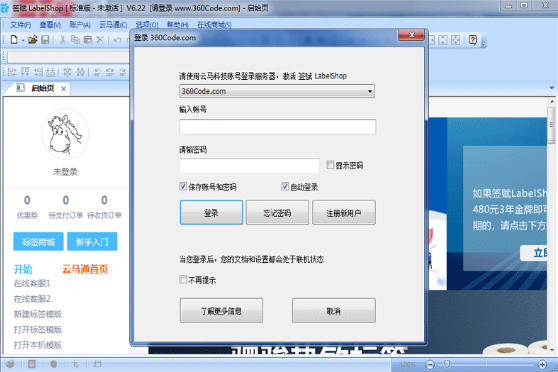Click the zoom in plus button
The image size is (558, 372).
542,364
